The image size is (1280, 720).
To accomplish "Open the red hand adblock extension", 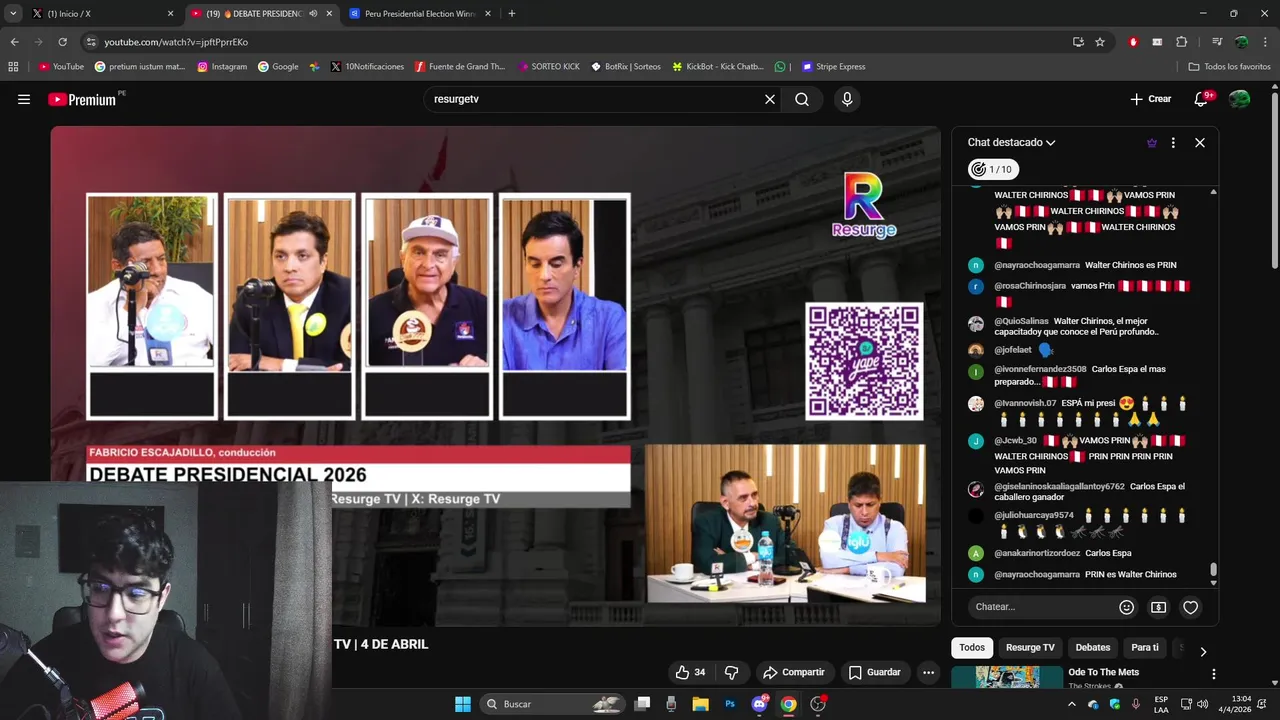I will (1133, 42).
